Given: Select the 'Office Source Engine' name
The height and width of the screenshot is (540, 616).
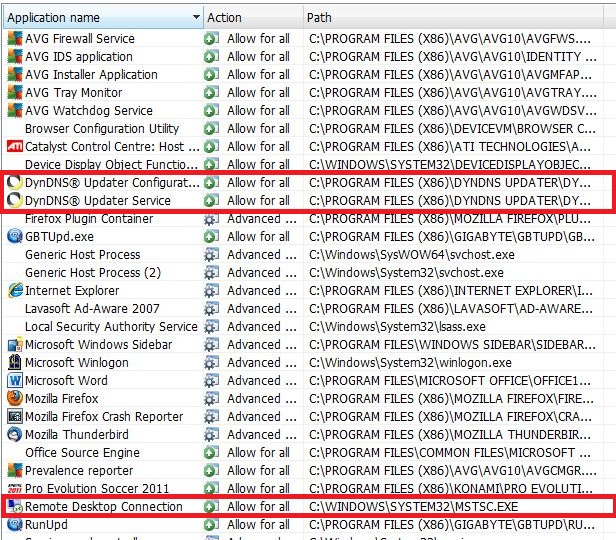Looking at the screenshot, I should [82, 453].
